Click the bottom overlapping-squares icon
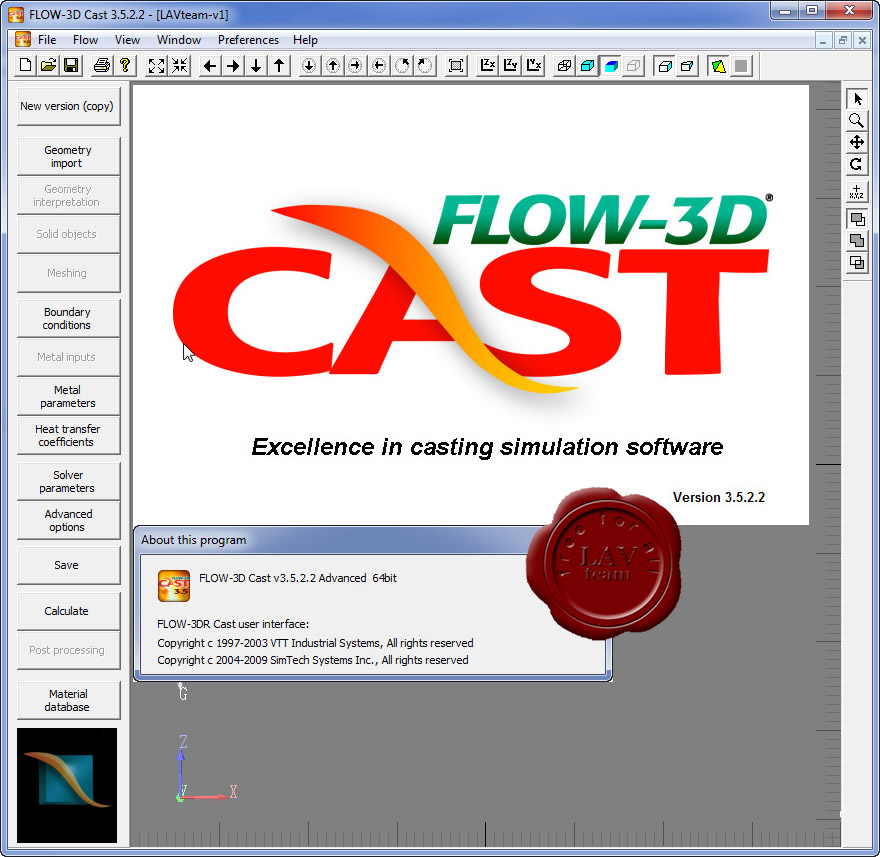The image size is (880, 857). tap(857, 263)
